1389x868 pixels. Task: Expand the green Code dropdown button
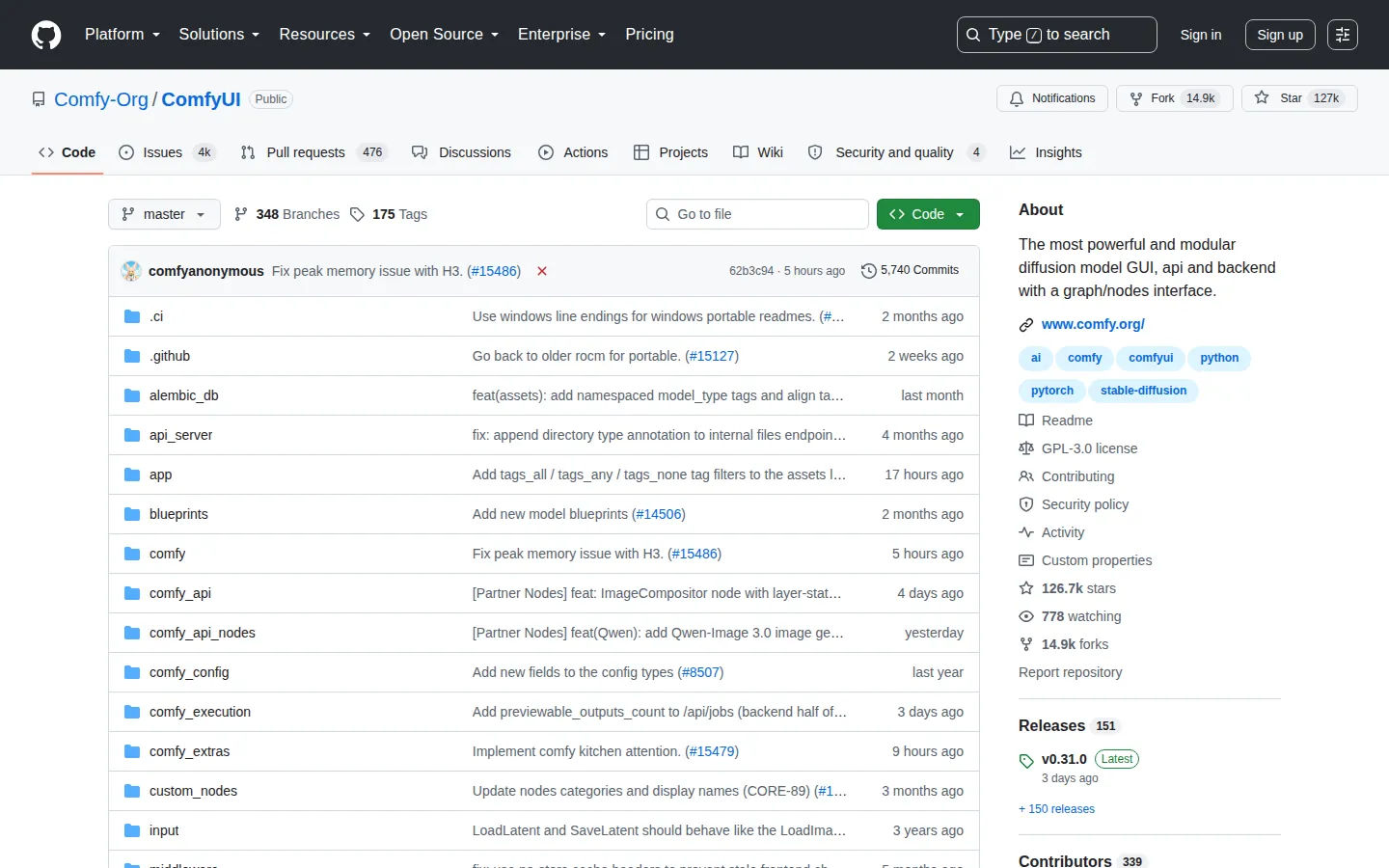point(928,214)
